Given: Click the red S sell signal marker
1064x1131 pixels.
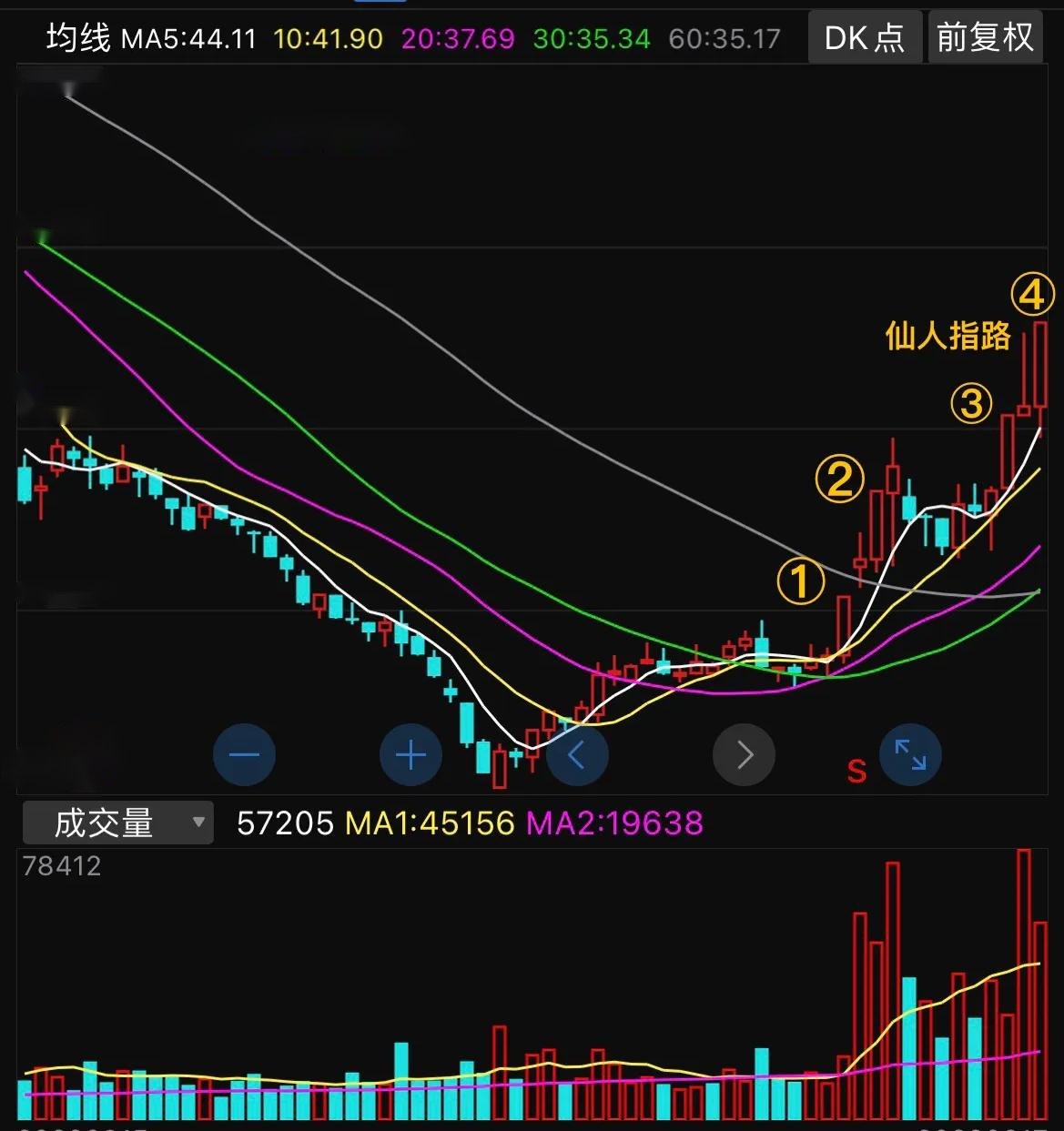Looking at the screenshot, I should (854, 770).
